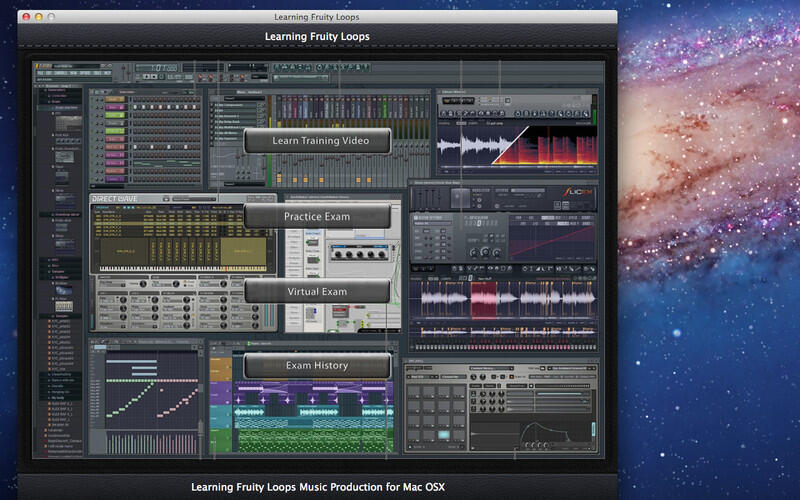Tap the highlighted drum pad in FPC

[x=443, y=436]
